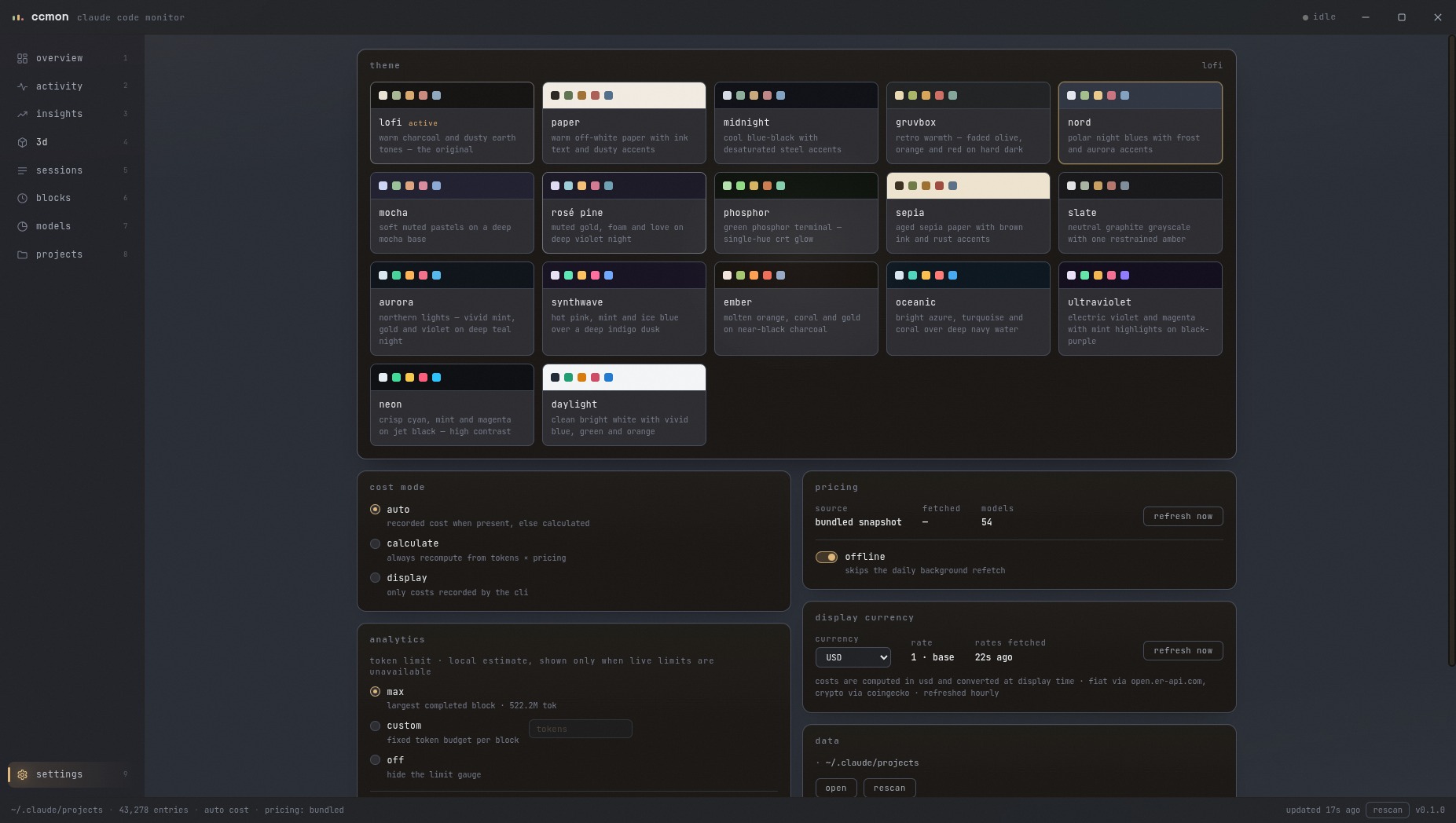
Task: Pick the mocha theme
Action: click(x=452, y=213)
